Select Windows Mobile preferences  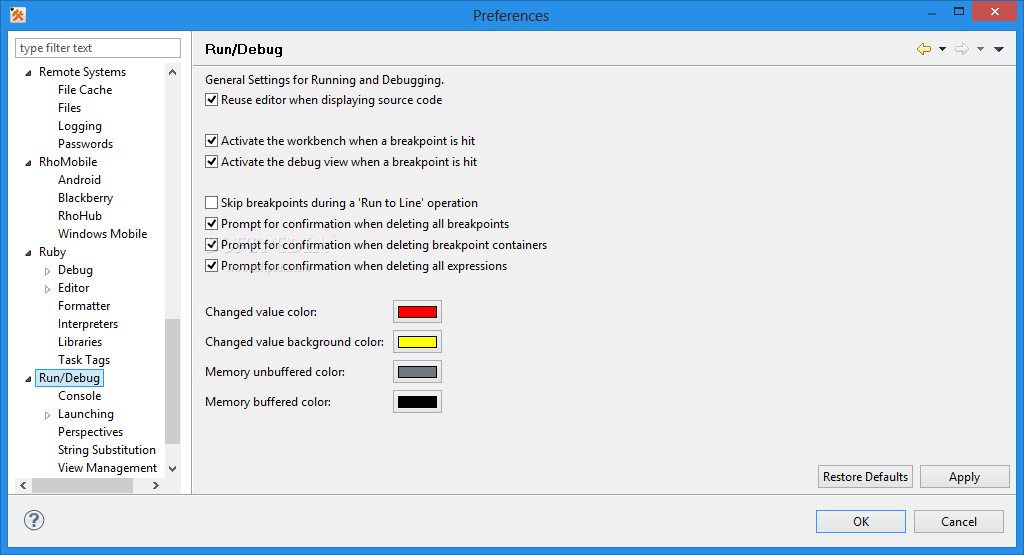click(x=103, y=234)
